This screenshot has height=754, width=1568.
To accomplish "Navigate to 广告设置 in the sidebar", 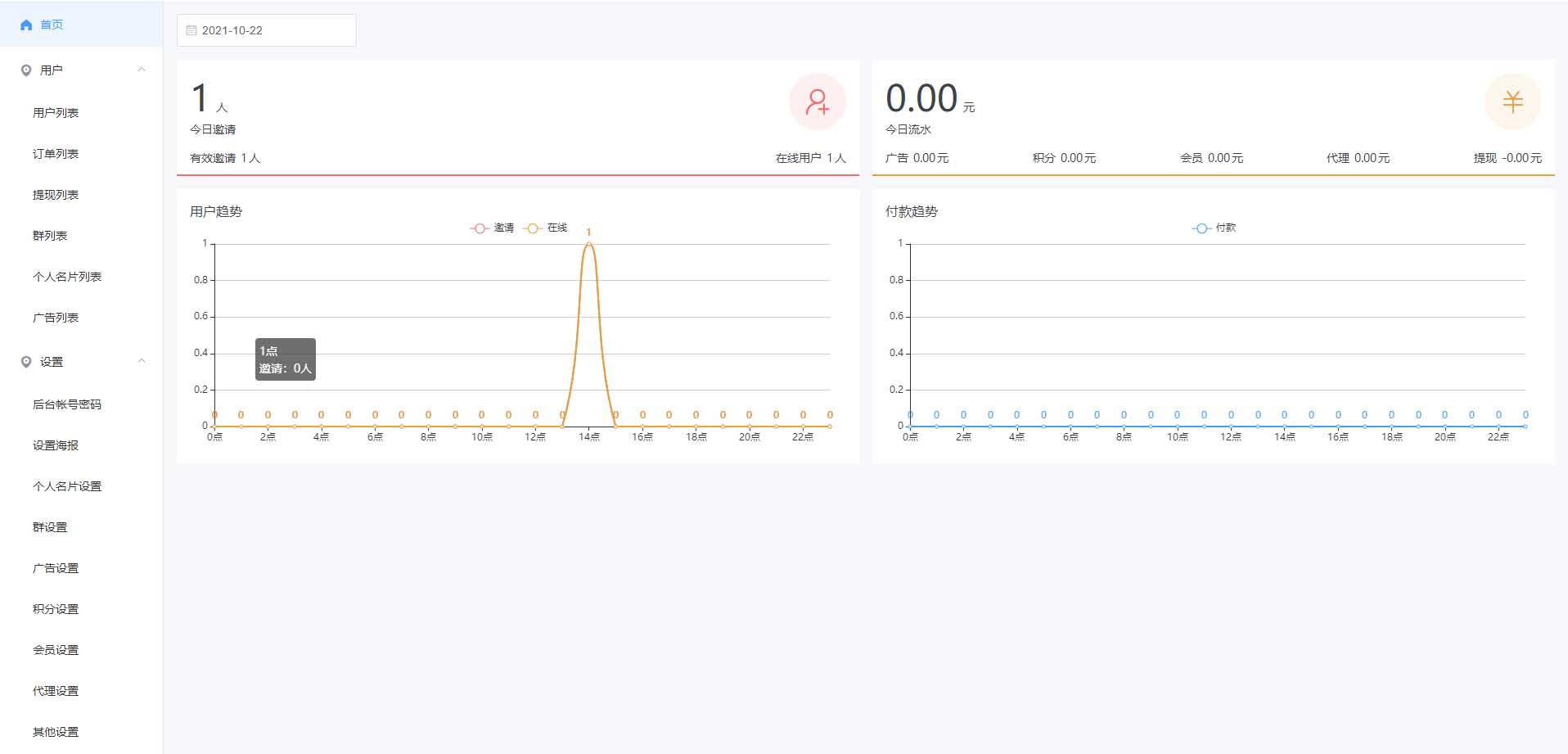I will tap(56, 568).
